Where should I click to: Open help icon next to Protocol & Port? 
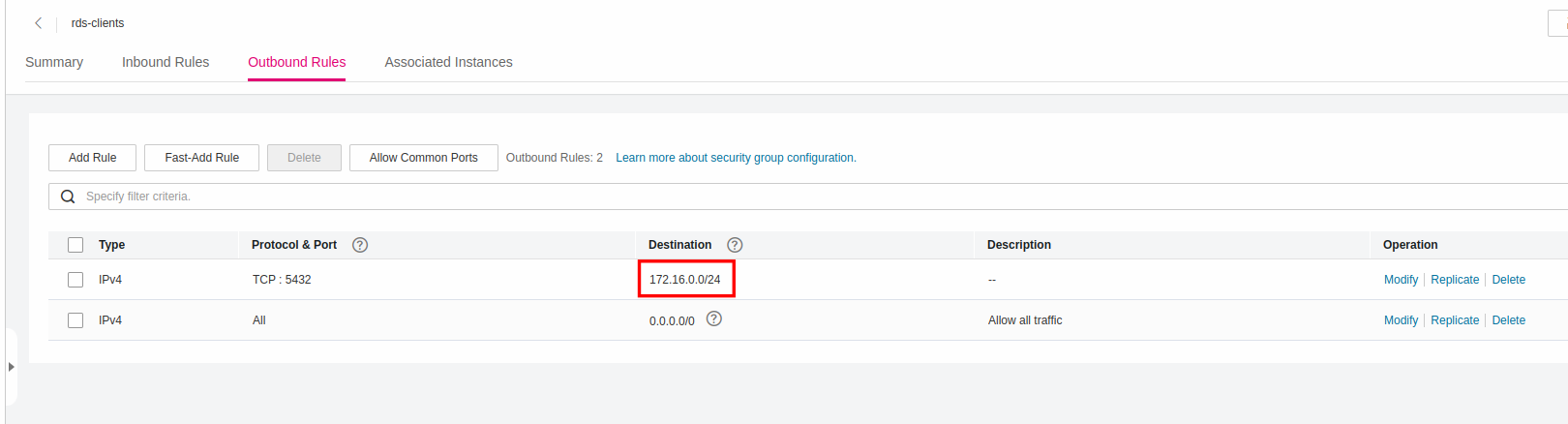click(x=360, y=245)
